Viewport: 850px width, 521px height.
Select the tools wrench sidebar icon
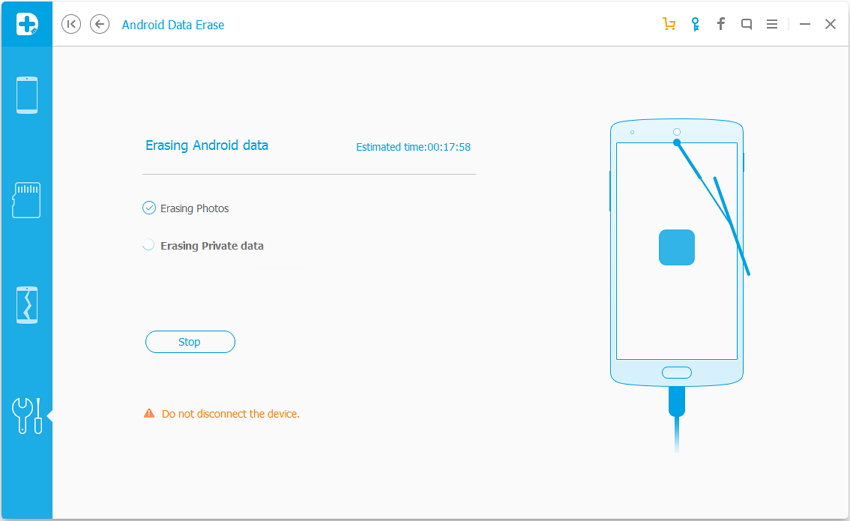pyautogui.click(x=27, y=416)
